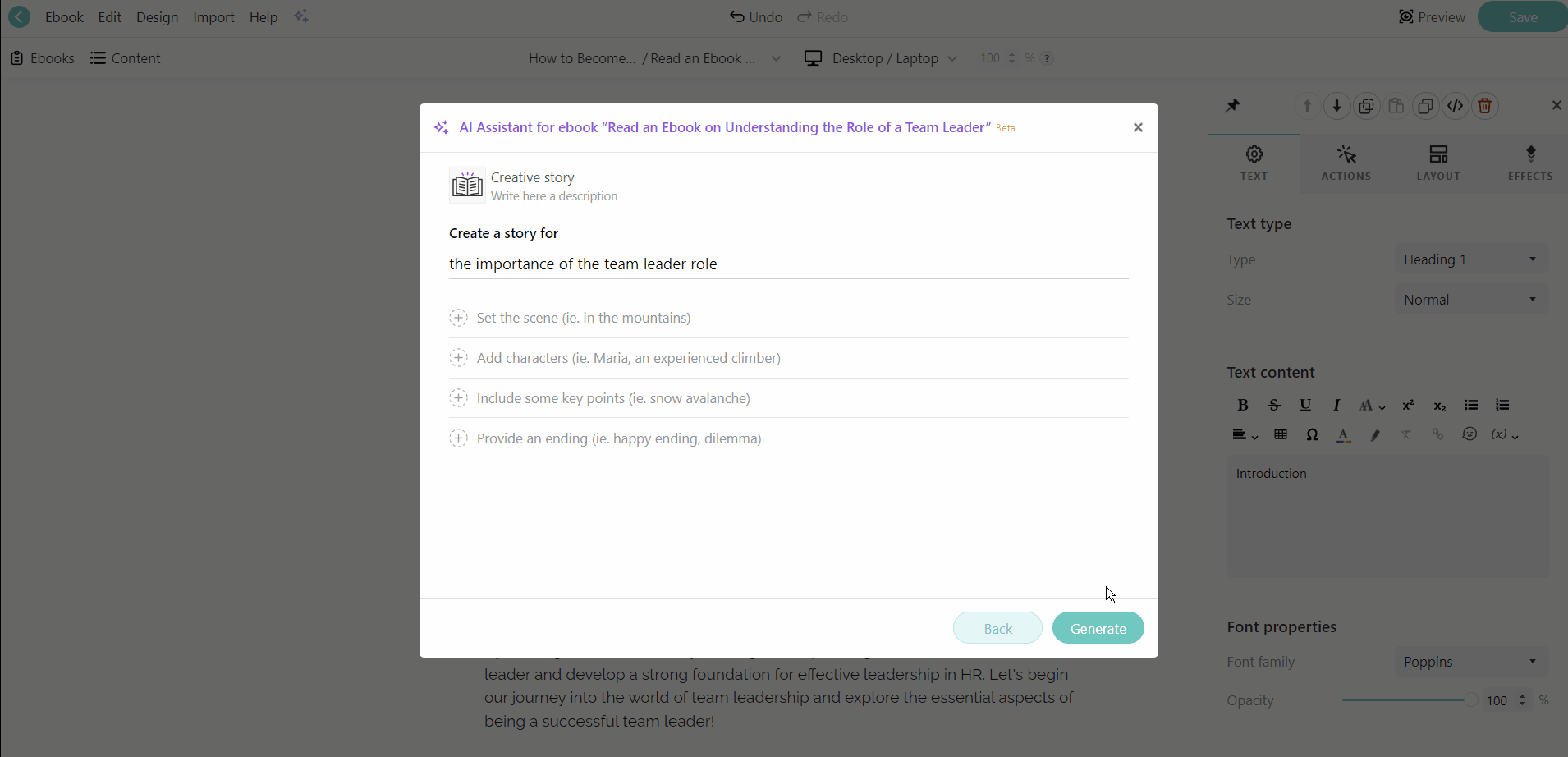Click the AI sparkle icon beside Help

(x=301, y=16)
